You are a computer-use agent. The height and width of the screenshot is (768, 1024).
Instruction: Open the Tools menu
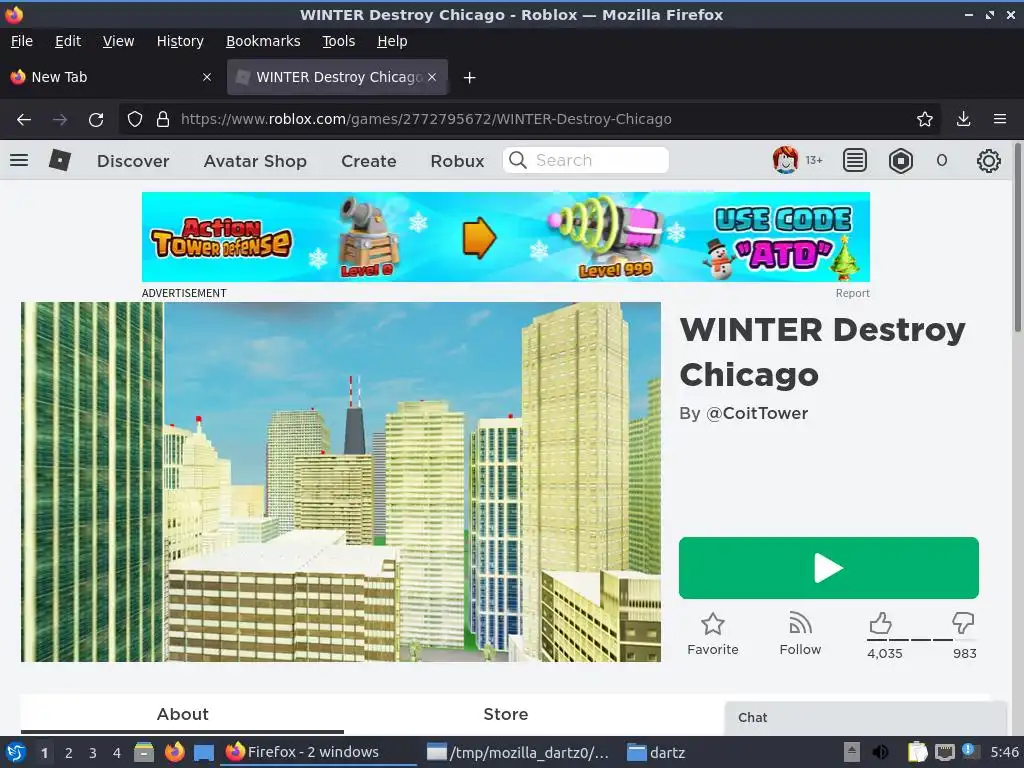338,41
